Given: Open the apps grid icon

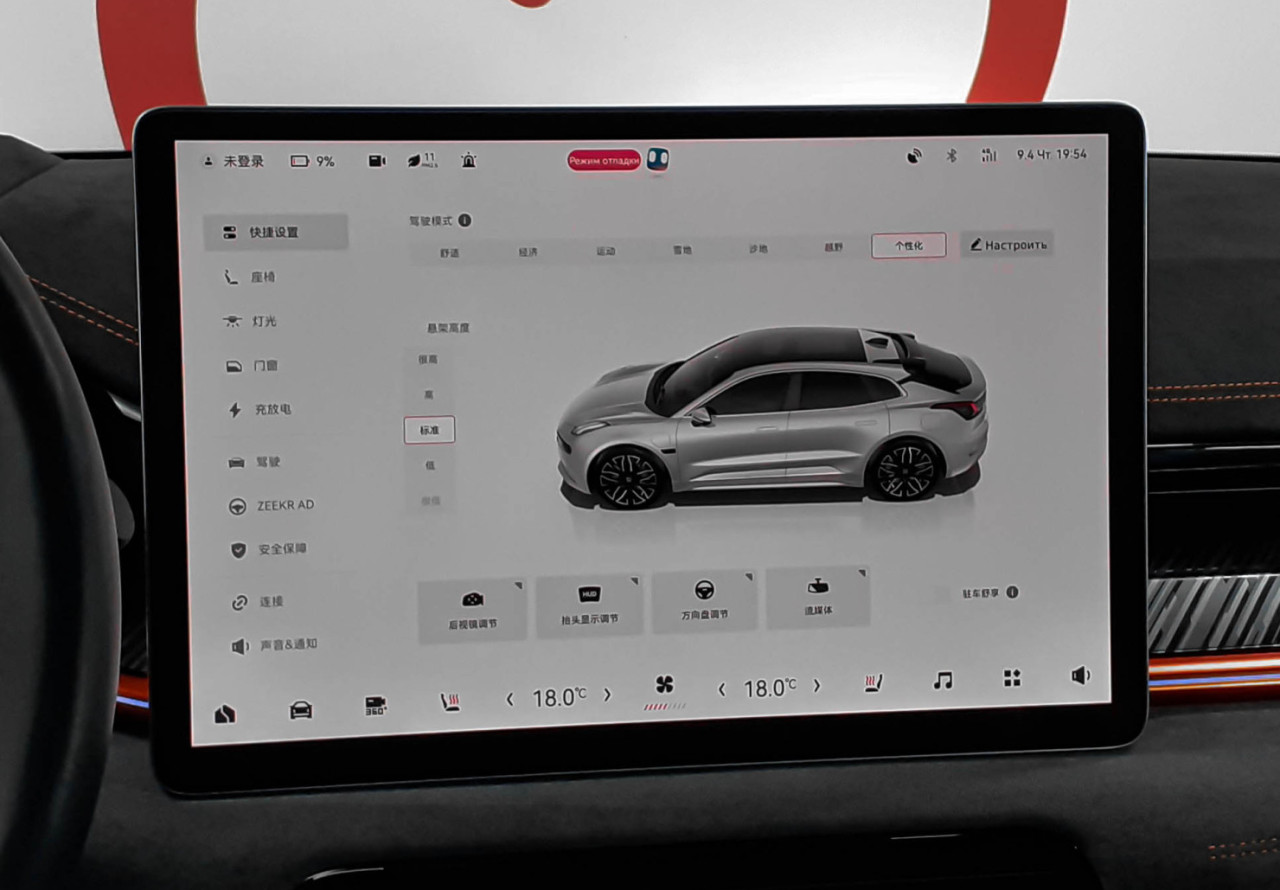Looking at the screenshot, I should pyautogui.click(x=1012, y=678).
